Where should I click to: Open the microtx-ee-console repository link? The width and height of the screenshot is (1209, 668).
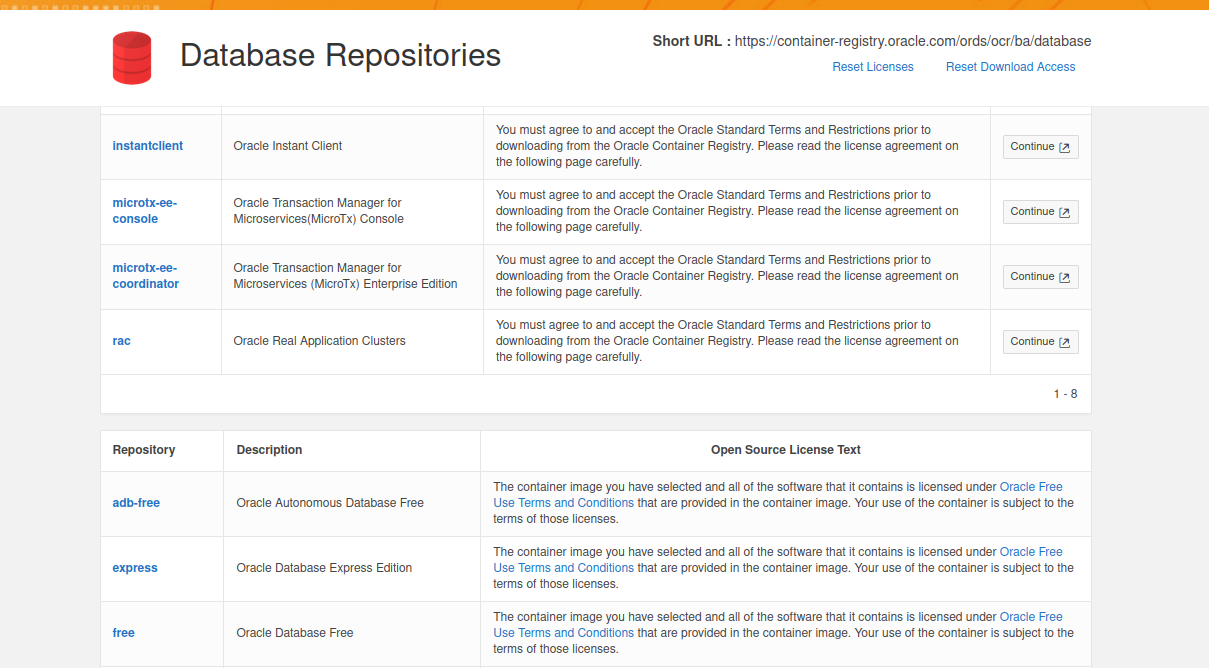[x=144, y=211]
